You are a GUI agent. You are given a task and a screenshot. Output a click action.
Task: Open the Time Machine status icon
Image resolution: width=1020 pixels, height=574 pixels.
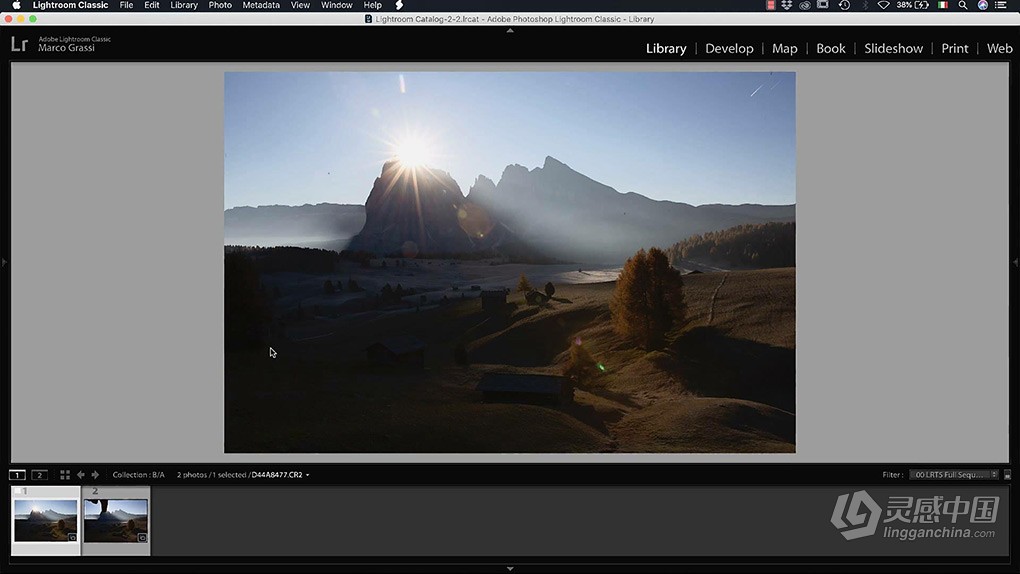[x=844, y=5]
